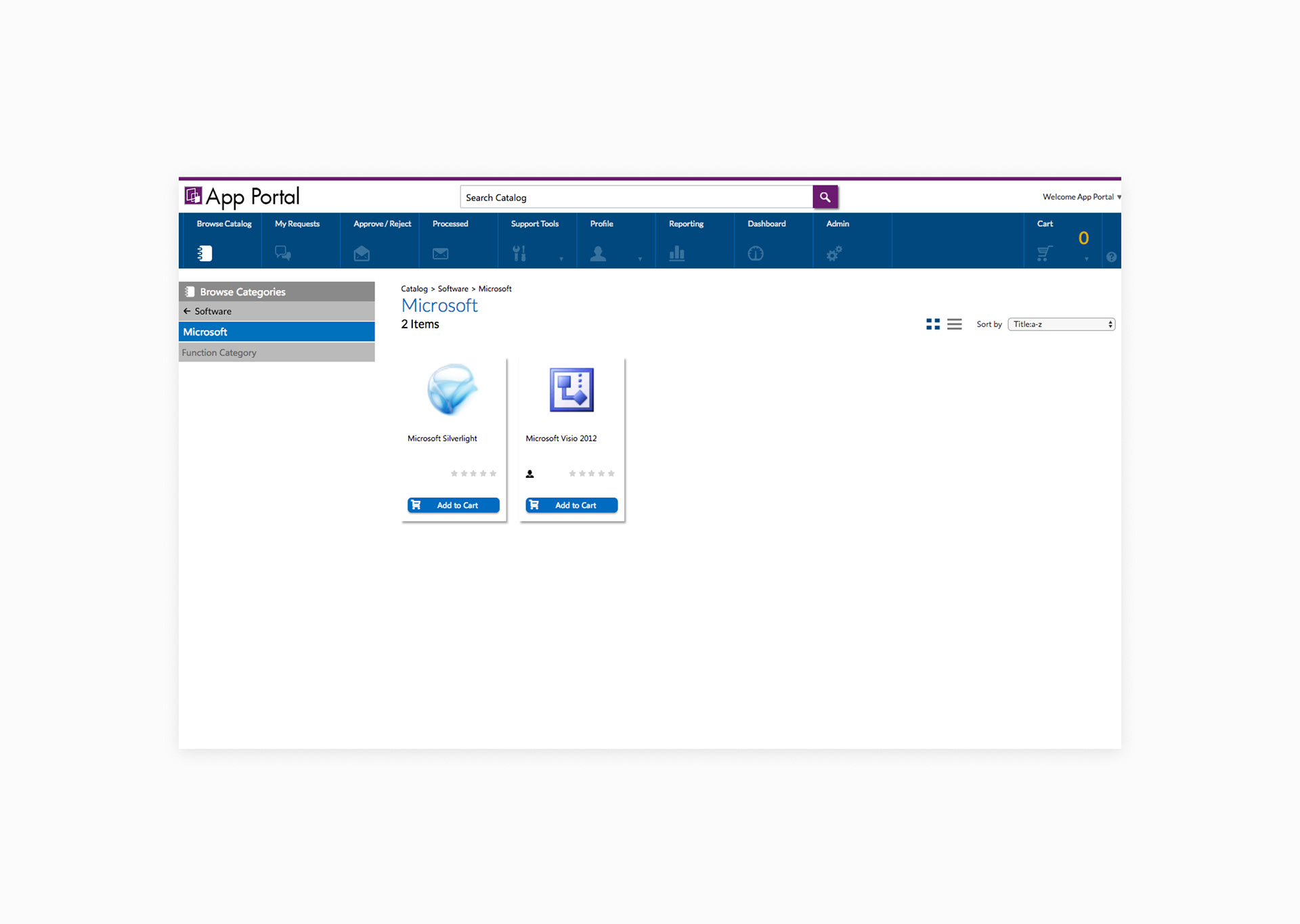Viewport: 1300px width, 924px height.
Task: Switch to grid view layout
Action: click(x=932, y=324)
